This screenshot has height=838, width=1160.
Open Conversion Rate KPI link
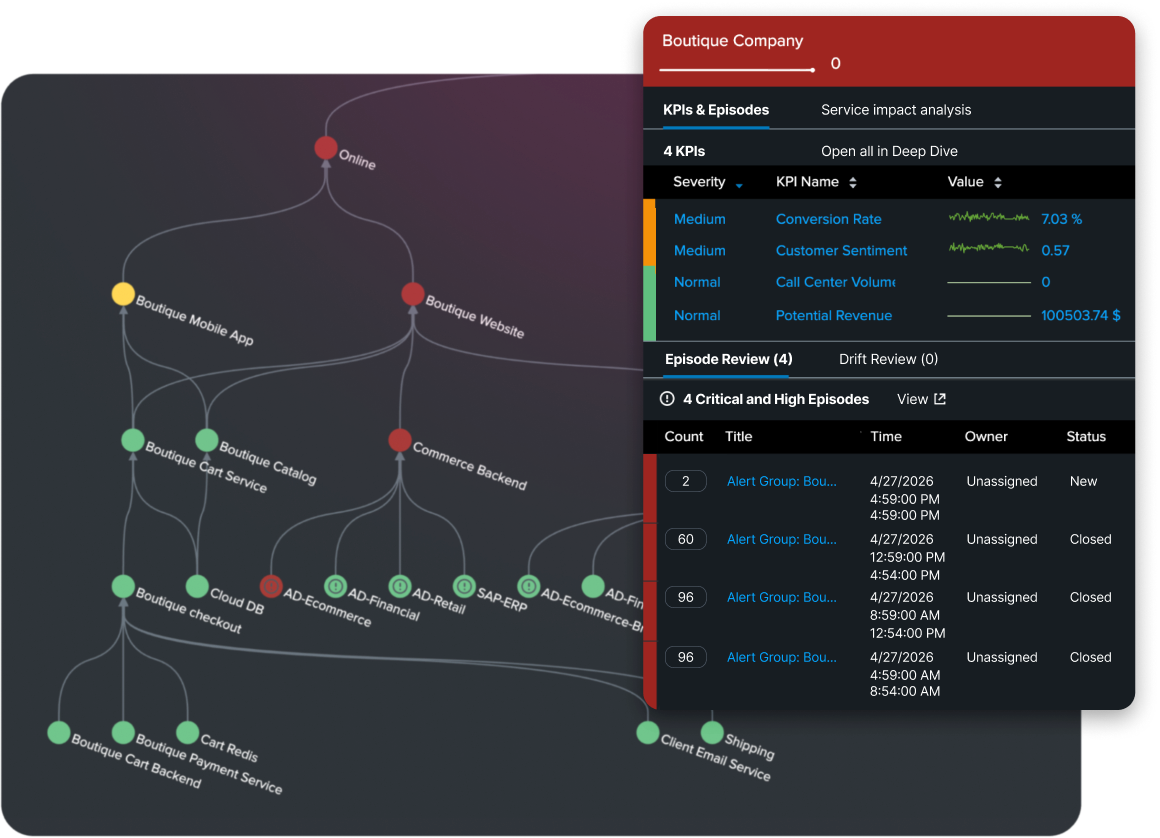point(828,219)
